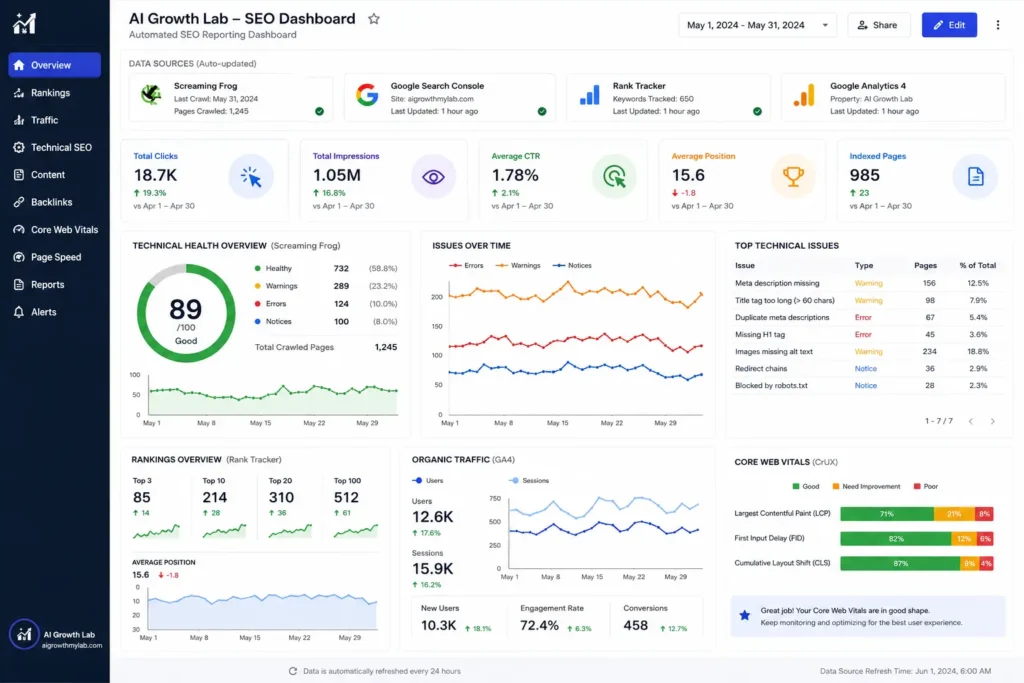Toggle Warnings series in Issues Over Time legend

coord(518,266)
